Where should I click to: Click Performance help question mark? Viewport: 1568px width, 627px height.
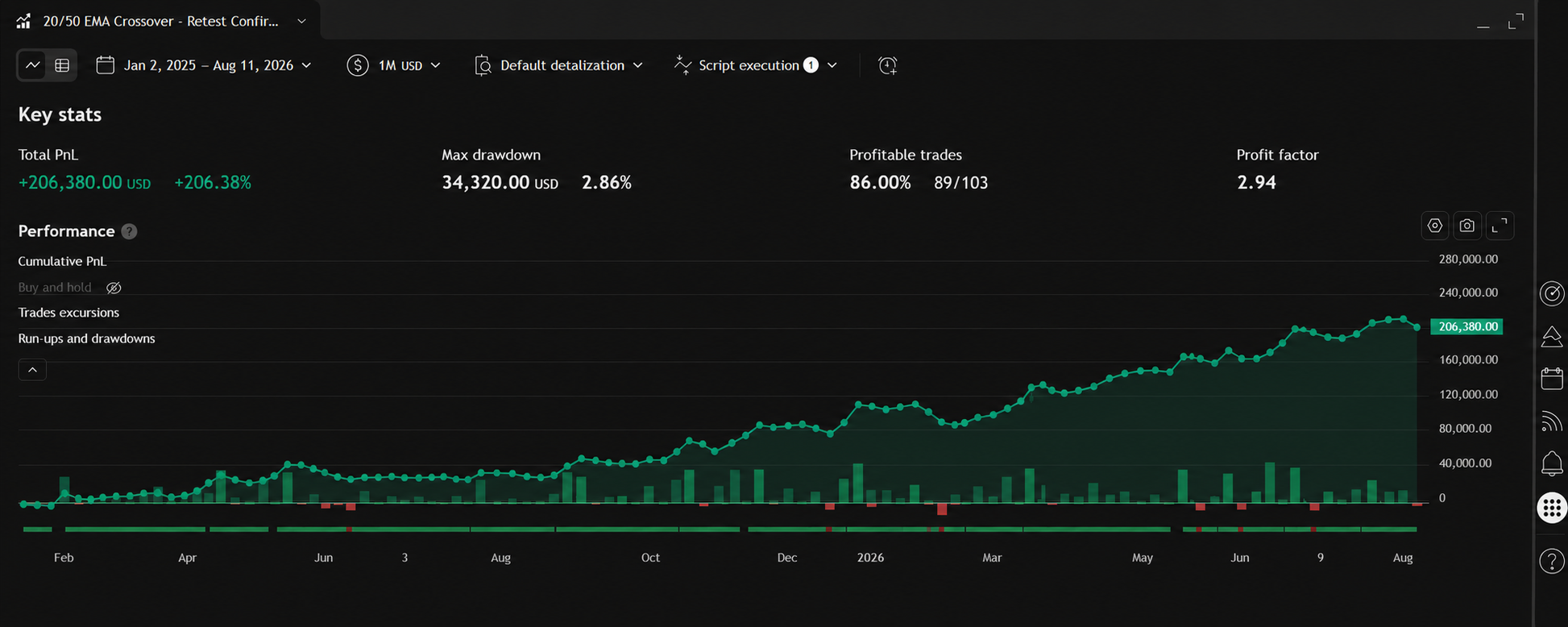(129, 231)
